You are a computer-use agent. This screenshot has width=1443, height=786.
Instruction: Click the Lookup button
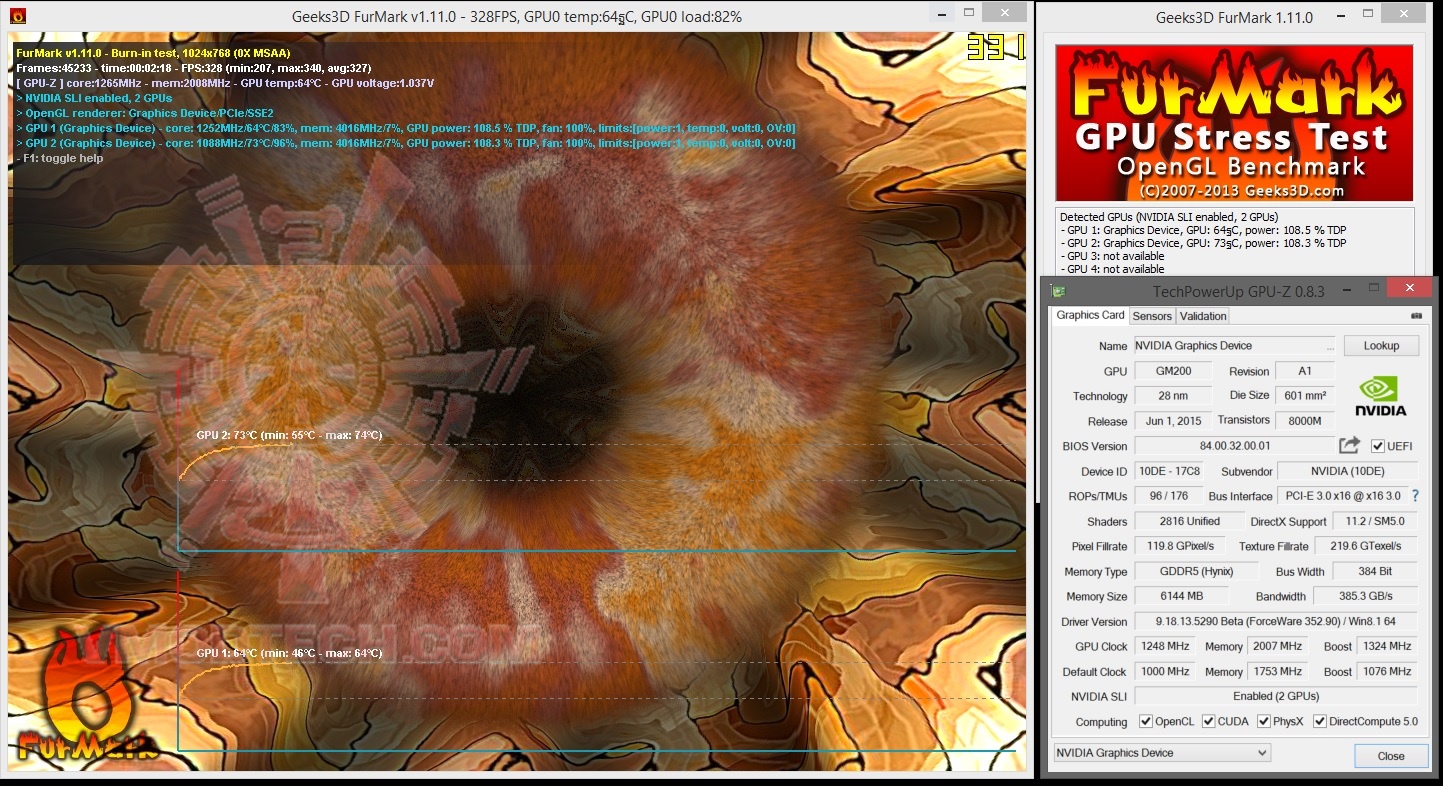[1381, 345]
